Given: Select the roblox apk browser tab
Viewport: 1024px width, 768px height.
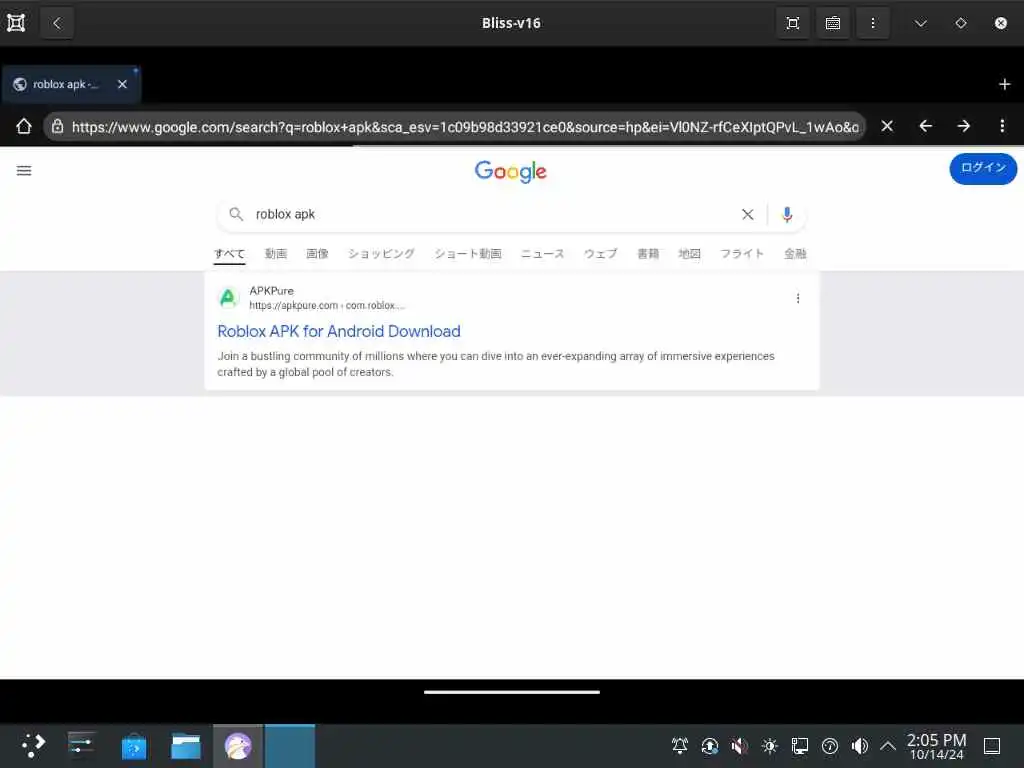Looking at the screenshot, I should pos(65,84).
